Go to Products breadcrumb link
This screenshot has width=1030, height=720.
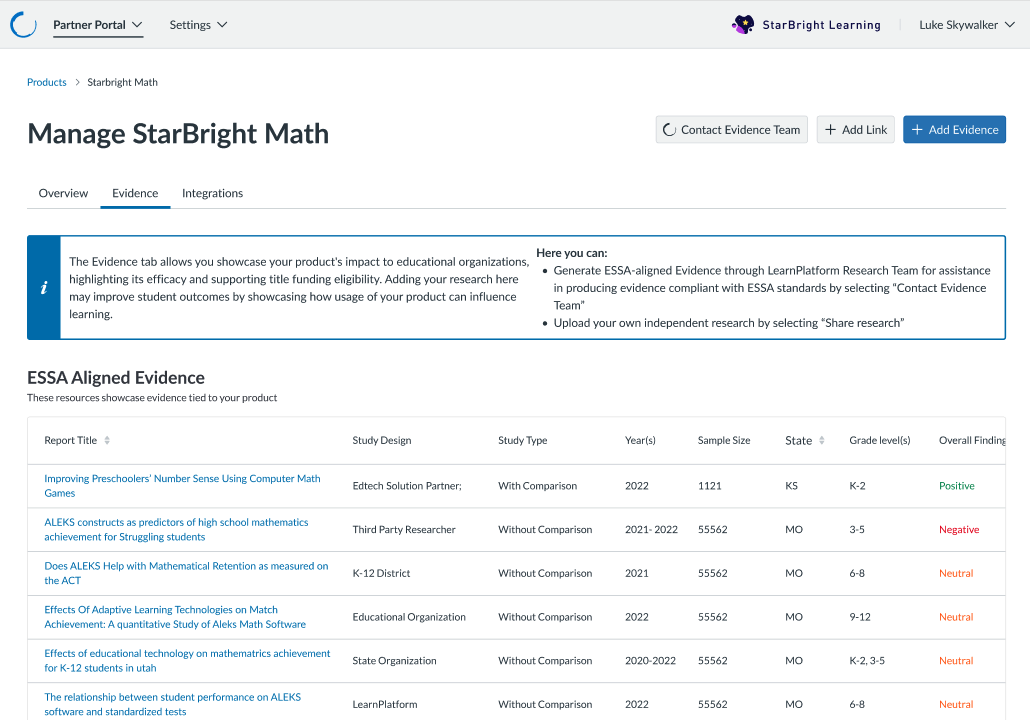pyautogui.click(x=47, y=82)
